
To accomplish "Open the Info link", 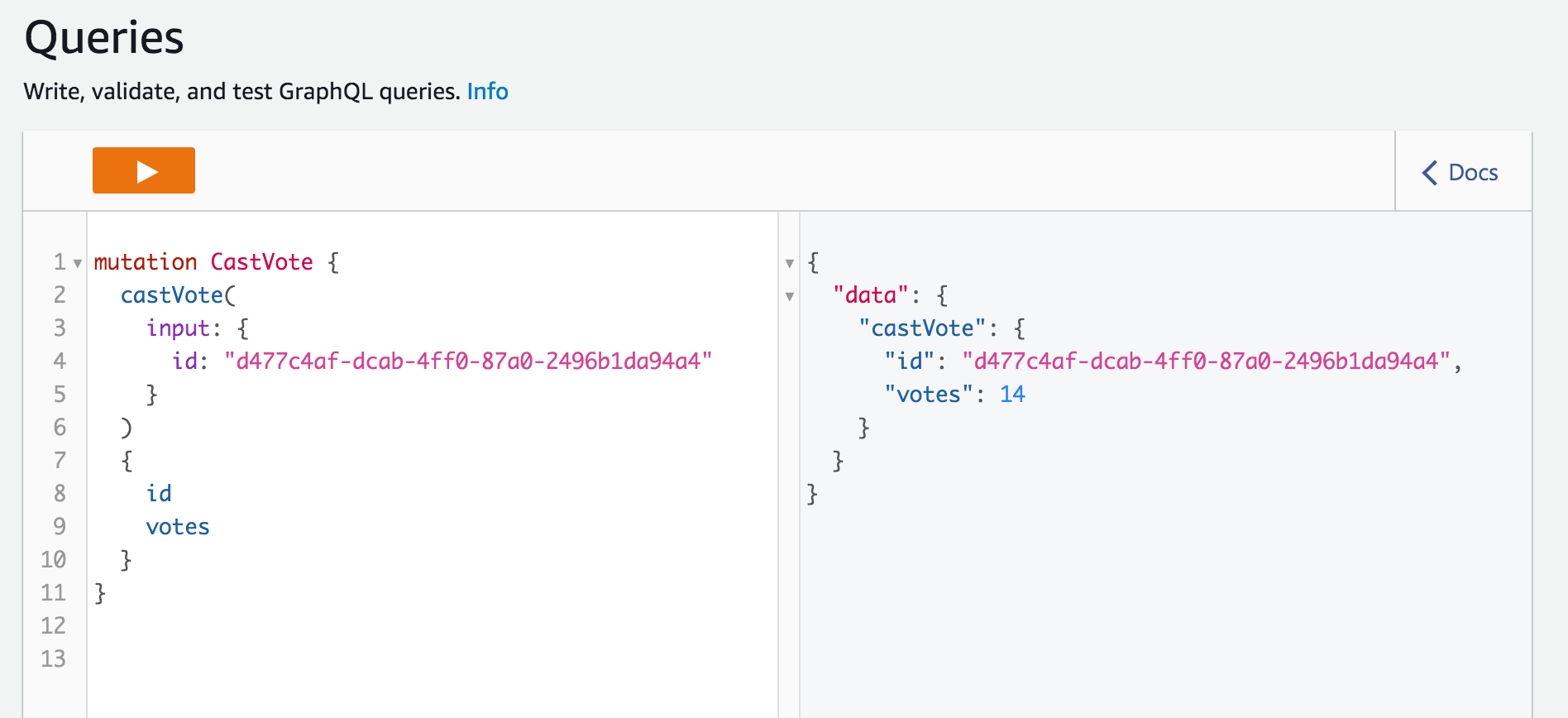I will 488,91.
